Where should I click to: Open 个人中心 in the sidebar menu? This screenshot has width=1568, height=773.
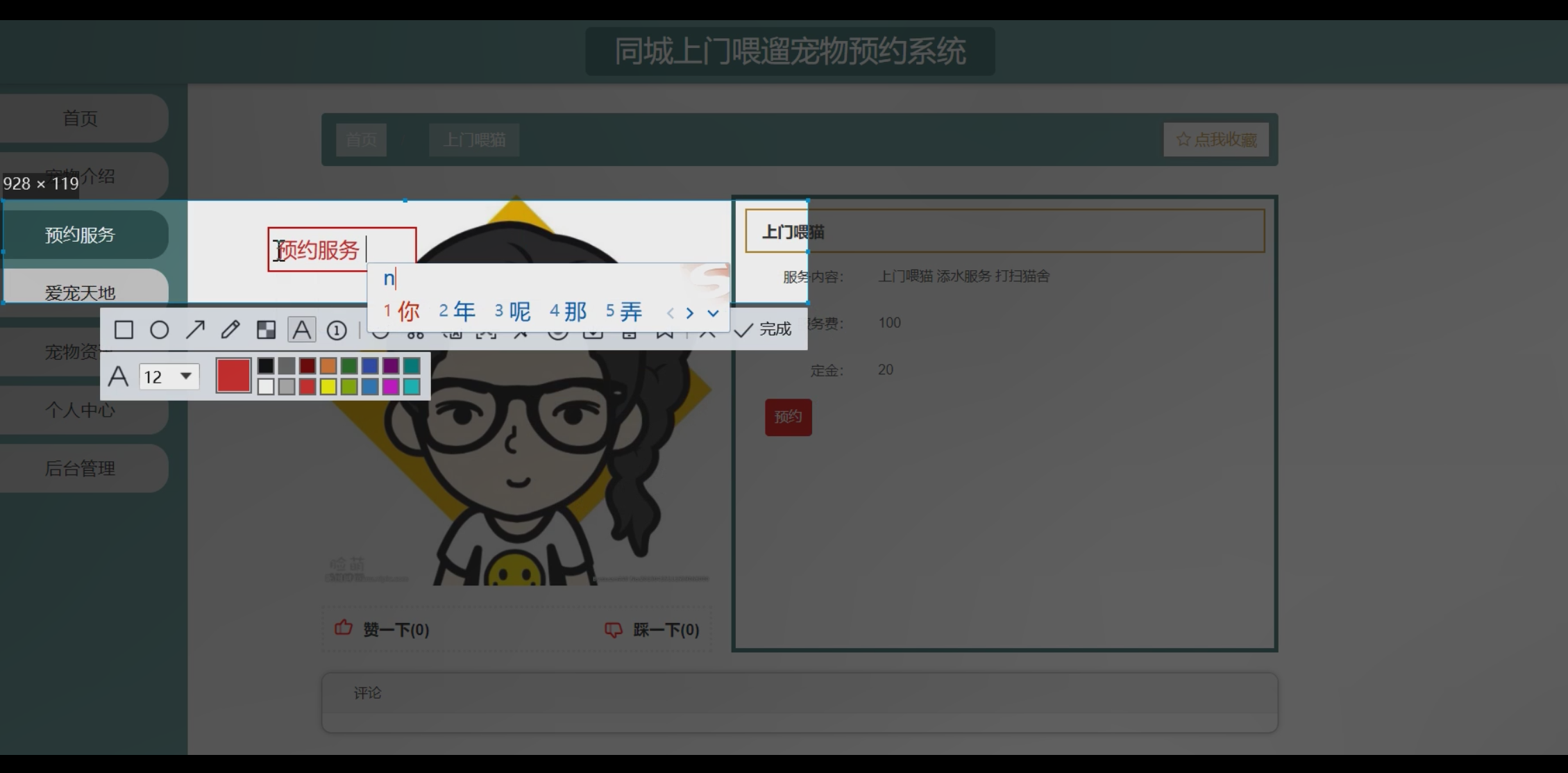pyautogui.click(x=81, y=410)
